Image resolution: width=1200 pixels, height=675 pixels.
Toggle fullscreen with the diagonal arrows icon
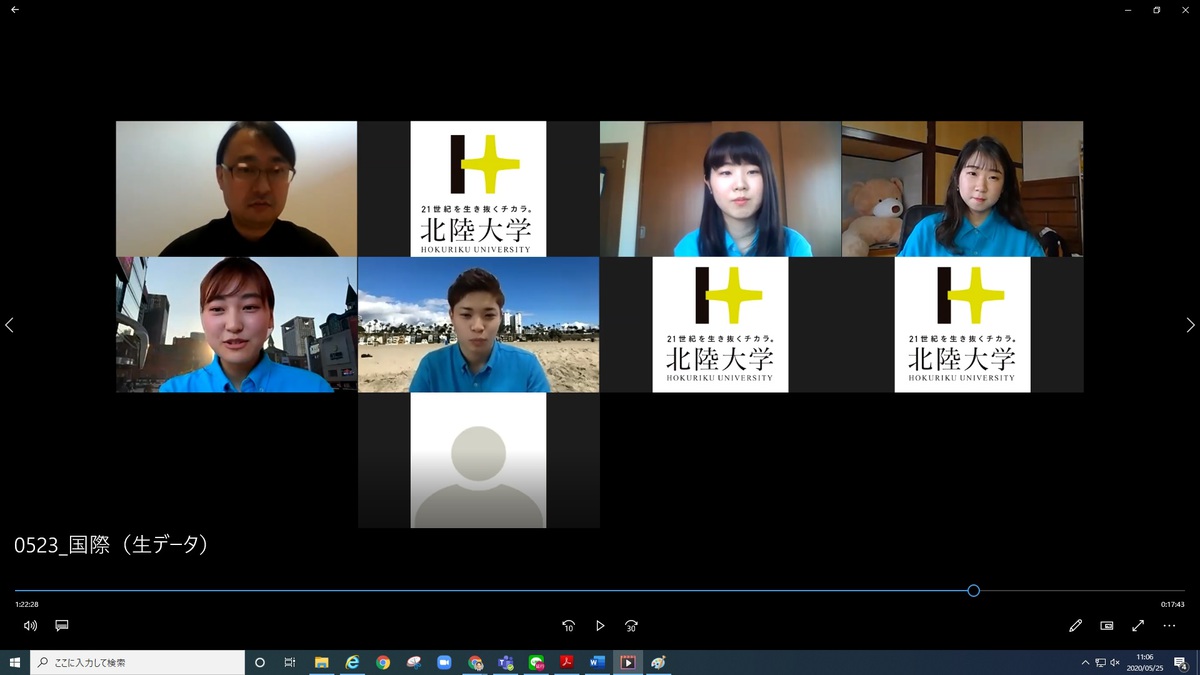point(1138,626)
